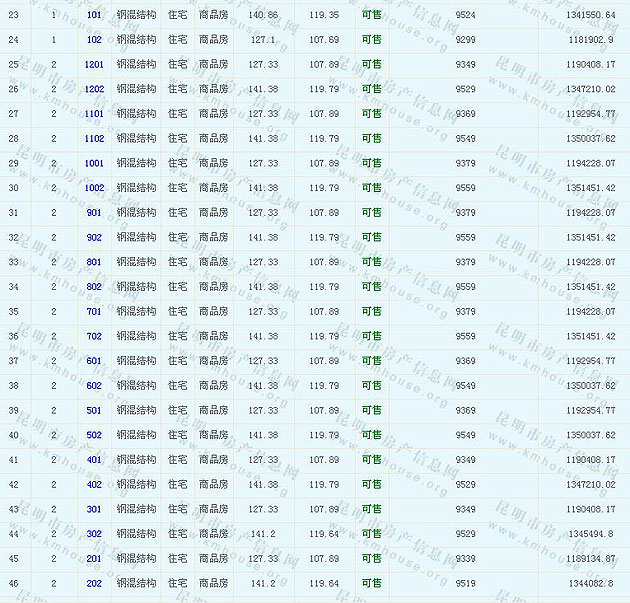This screenshot has height=603, width=630.
Task: Select row number 46 cell
Action: [x=14, y=584]
